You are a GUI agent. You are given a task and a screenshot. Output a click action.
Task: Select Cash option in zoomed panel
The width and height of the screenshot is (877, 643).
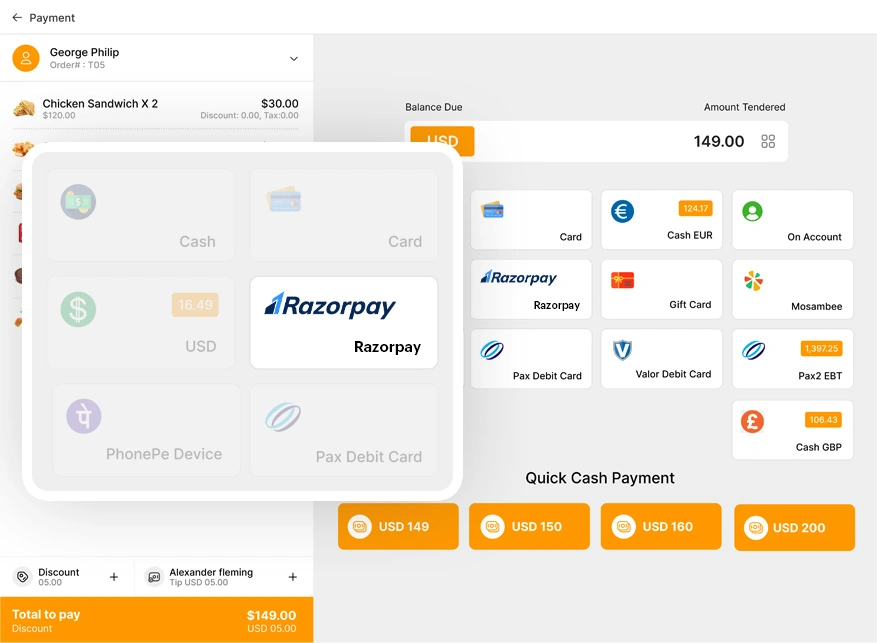[141, 215]
